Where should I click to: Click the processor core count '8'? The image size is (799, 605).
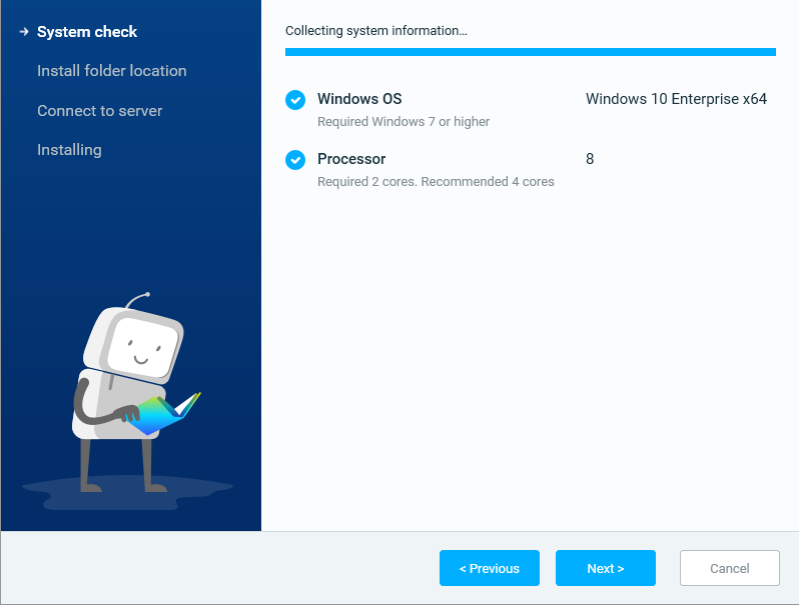(590, 159)
